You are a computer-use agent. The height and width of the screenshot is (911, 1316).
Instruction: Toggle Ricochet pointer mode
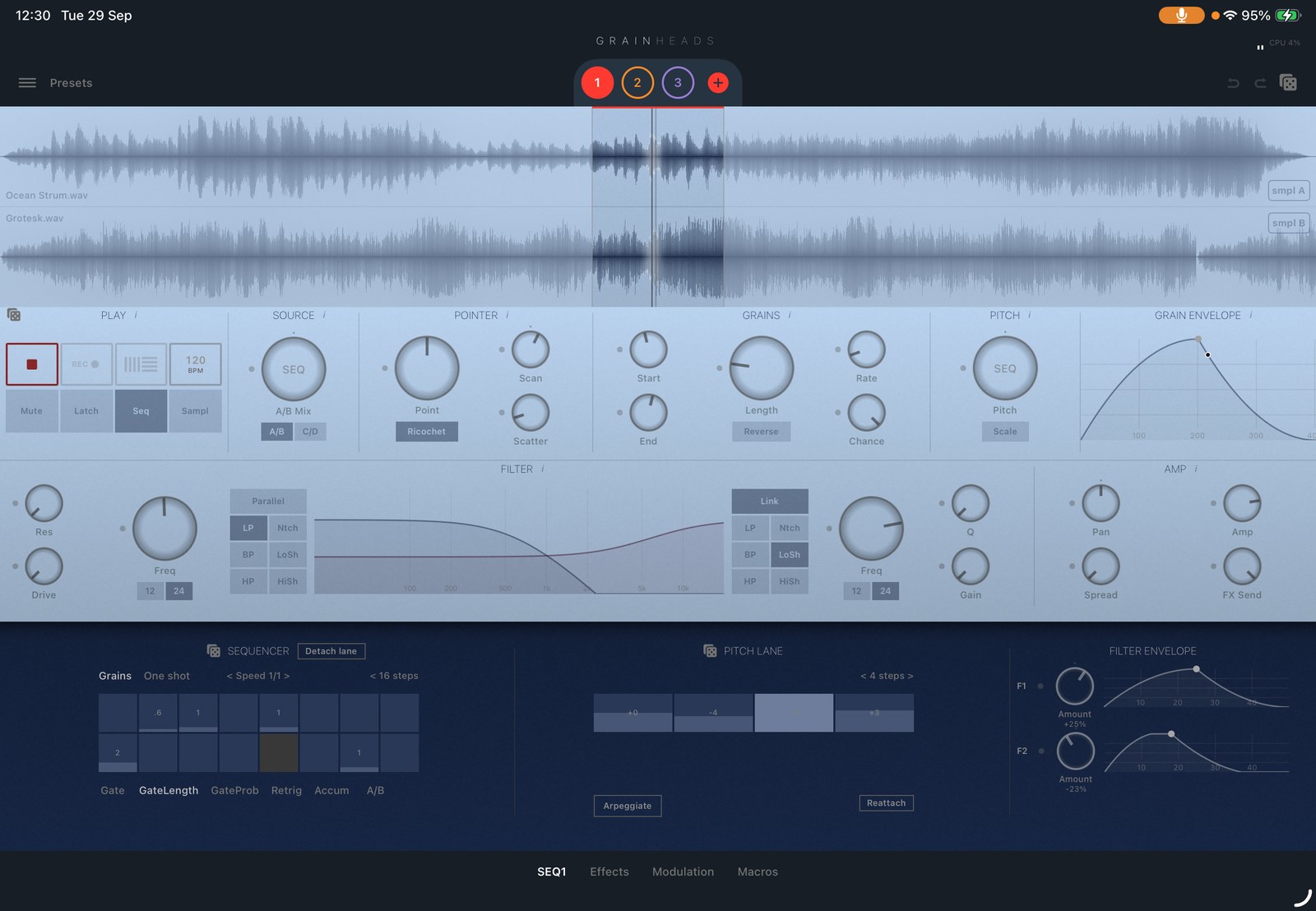click(426, 432)
